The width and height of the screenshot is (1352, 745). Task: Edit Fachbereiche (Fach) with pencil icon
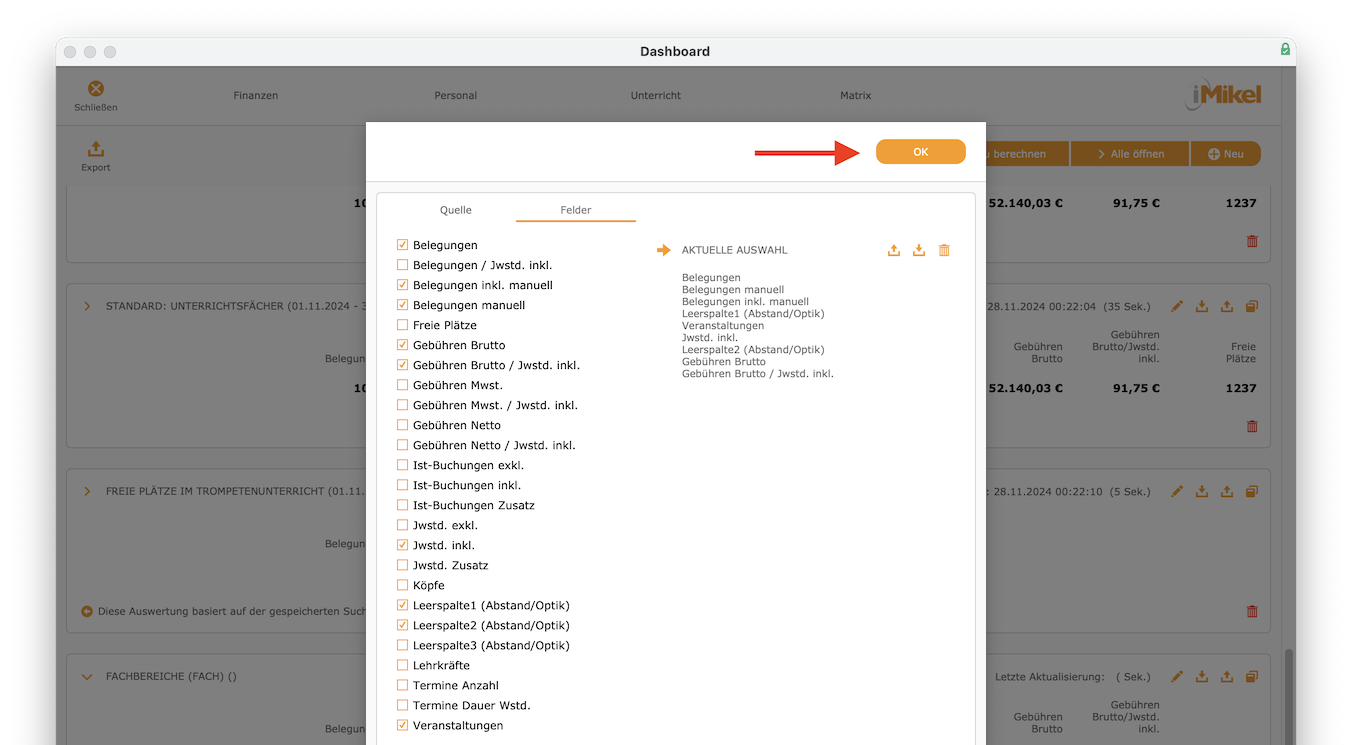click(1177, 676)
